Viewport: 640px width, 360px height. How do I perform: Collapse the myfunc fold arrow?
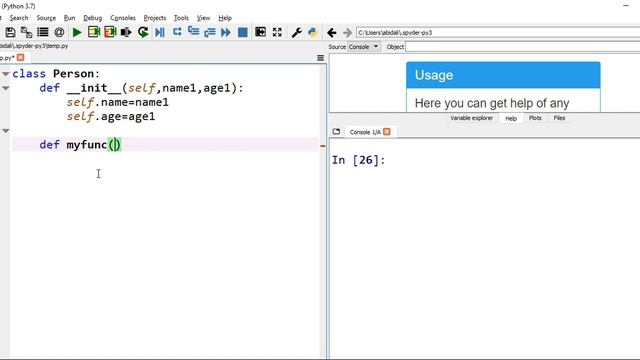(5, 131)
